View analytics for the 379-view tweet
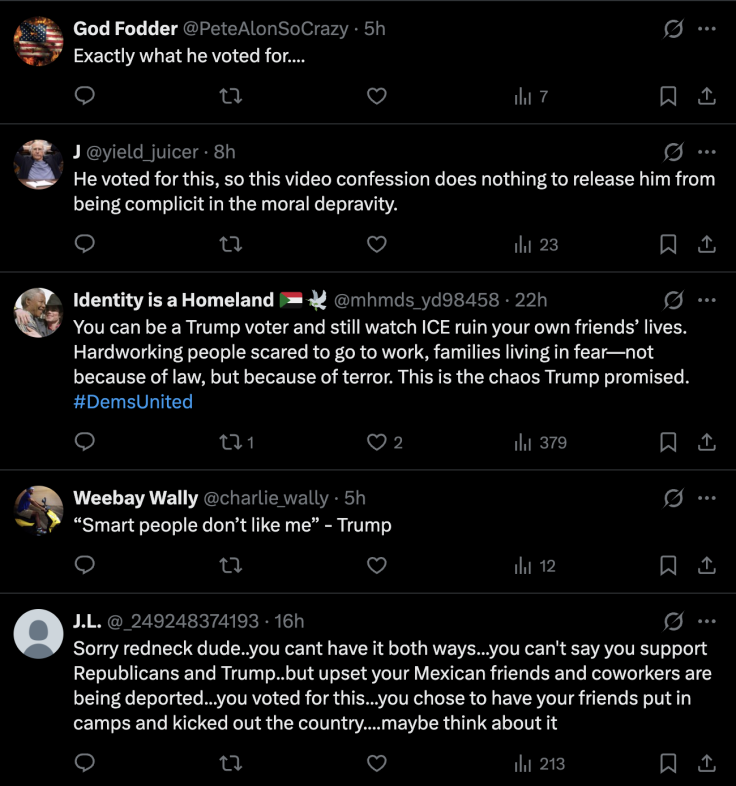Viewport: 736px width, 786px height. coord(540,442)
